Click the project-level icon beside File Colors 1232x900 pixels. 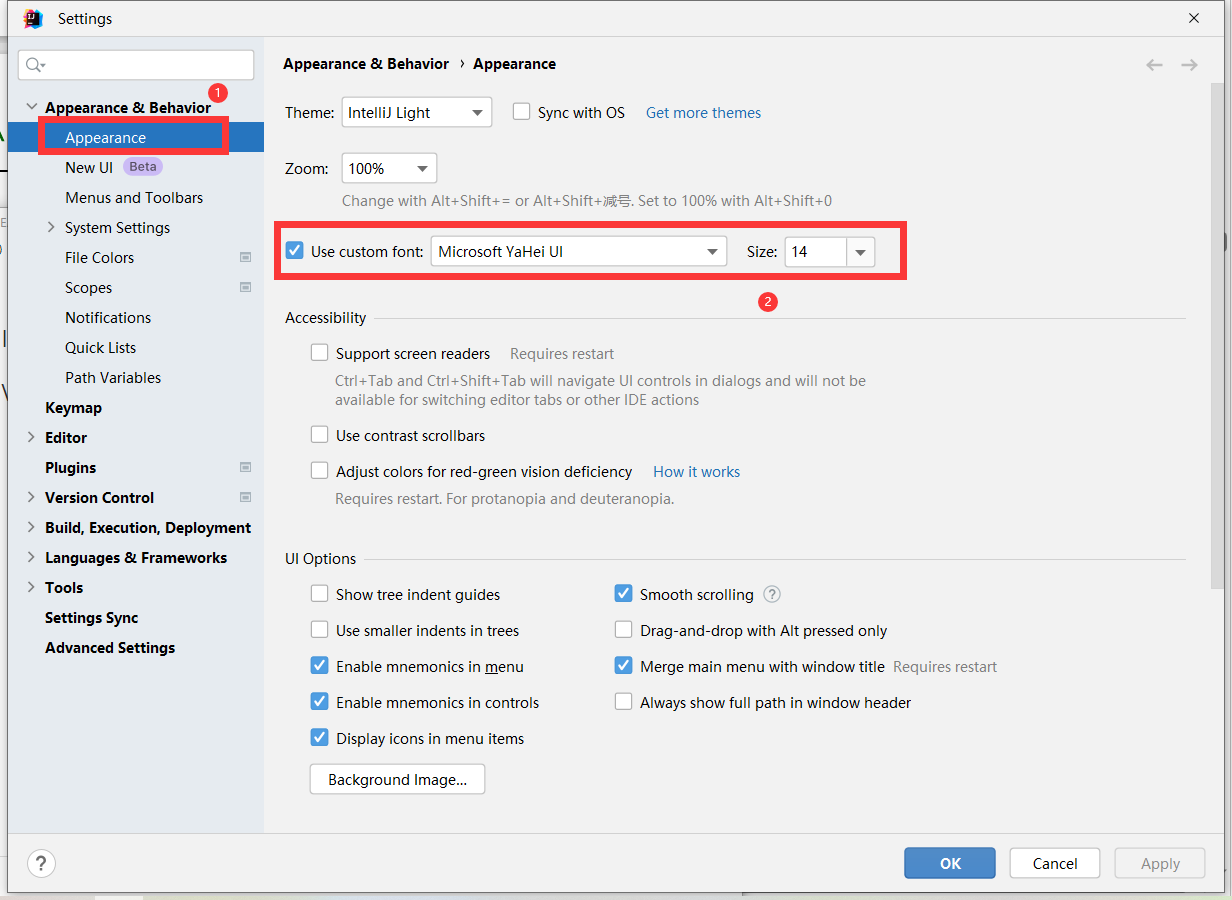click(x=245, y=257)
